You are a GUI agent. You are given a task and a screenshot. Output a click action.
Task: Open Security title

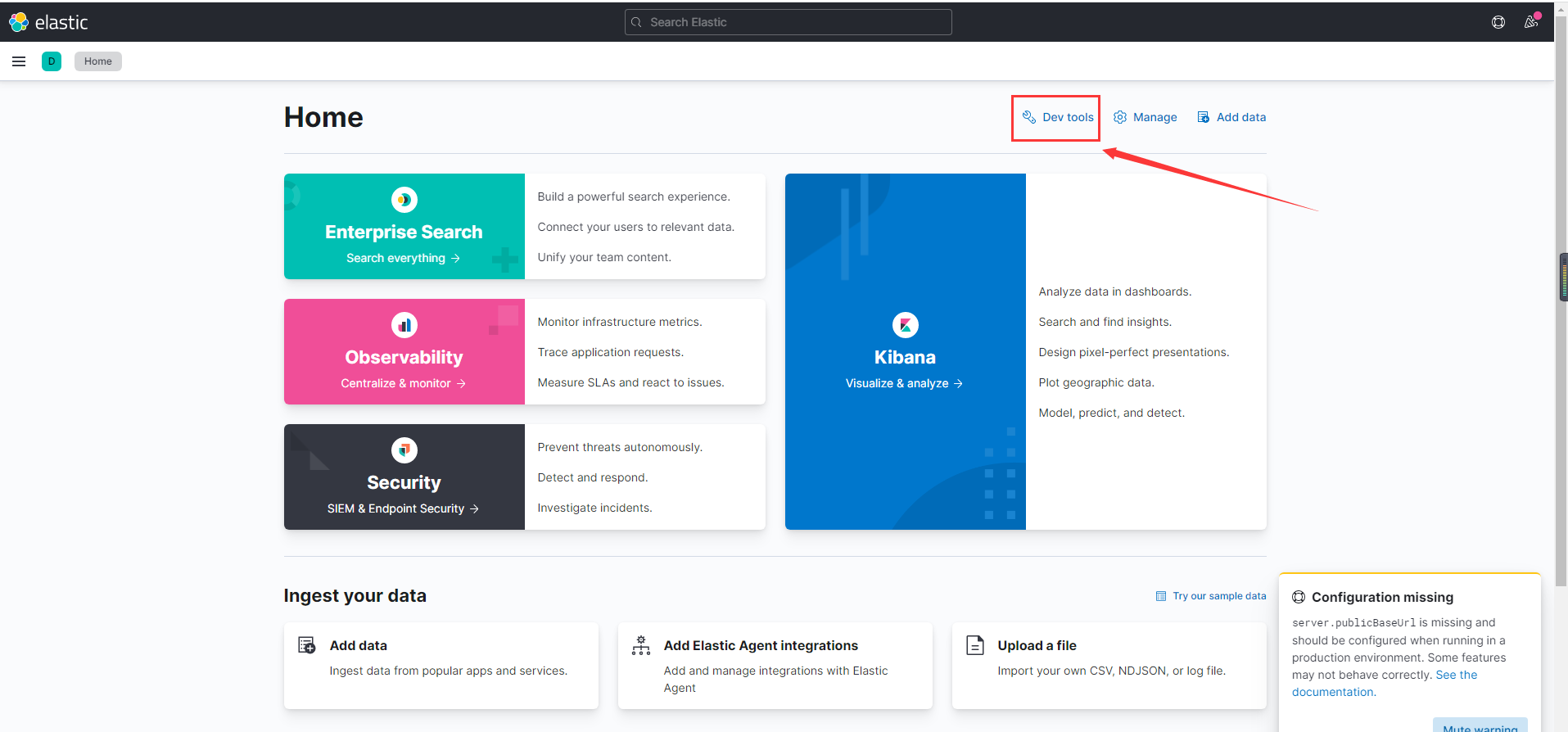pyautogui.click(x=404, y=482)
